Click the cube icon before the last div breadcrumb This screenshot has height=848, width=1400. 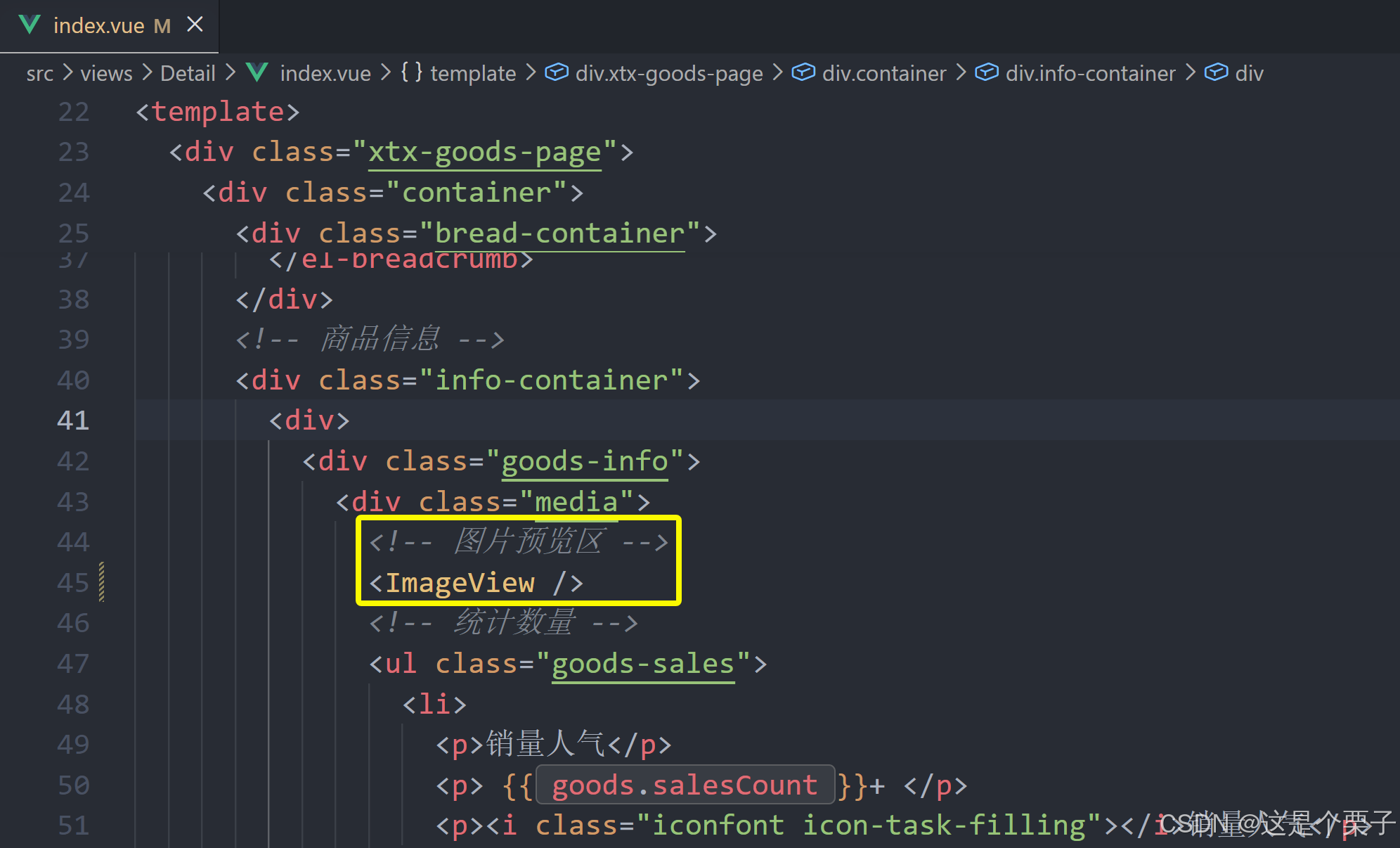[x=1216, y=72]
